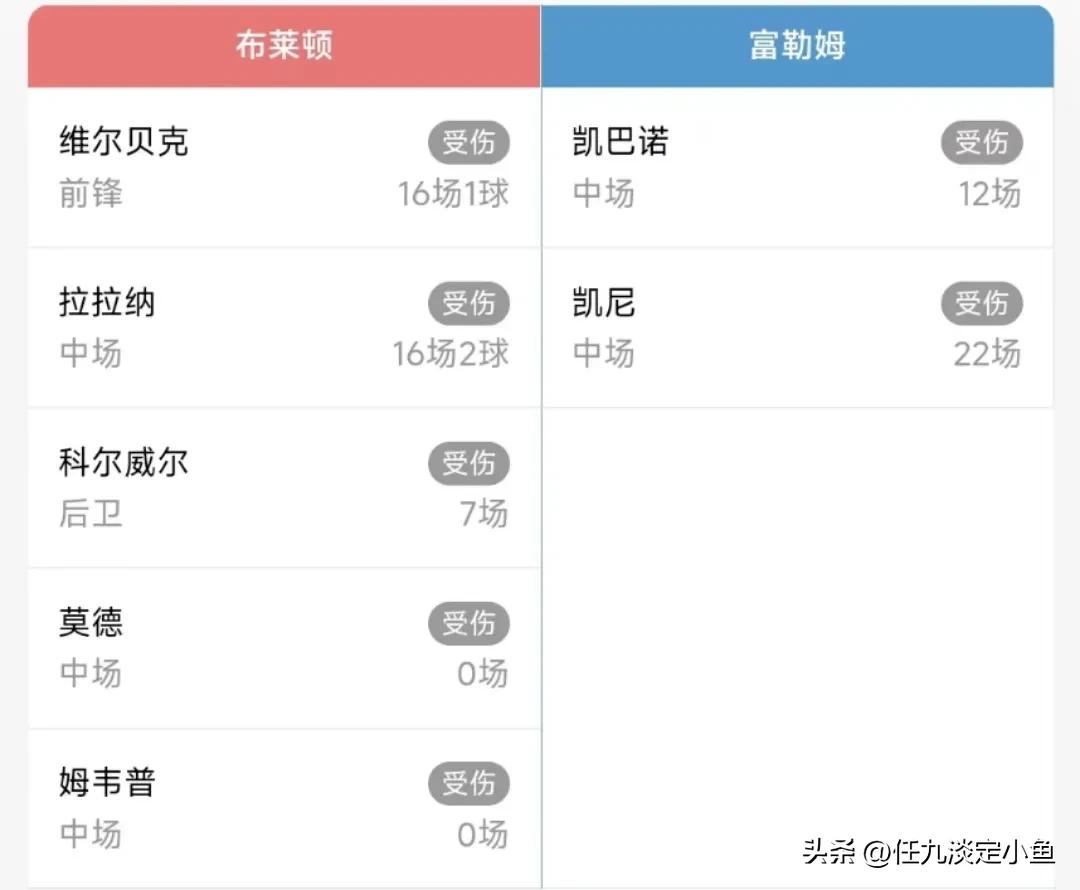The width and height of the screenshot is (1080, 890).
Task: Click the 受伤 badge beside 维尔贝克
Action: pos(469,142)
